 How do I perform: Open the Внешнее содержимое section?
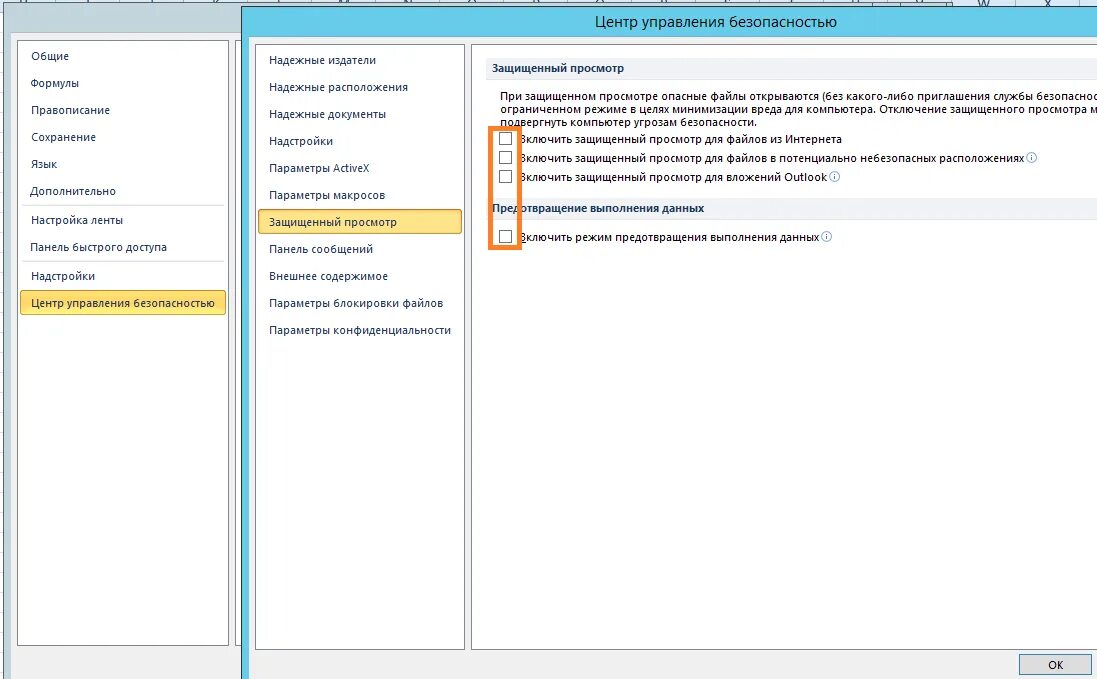point(360,276)
